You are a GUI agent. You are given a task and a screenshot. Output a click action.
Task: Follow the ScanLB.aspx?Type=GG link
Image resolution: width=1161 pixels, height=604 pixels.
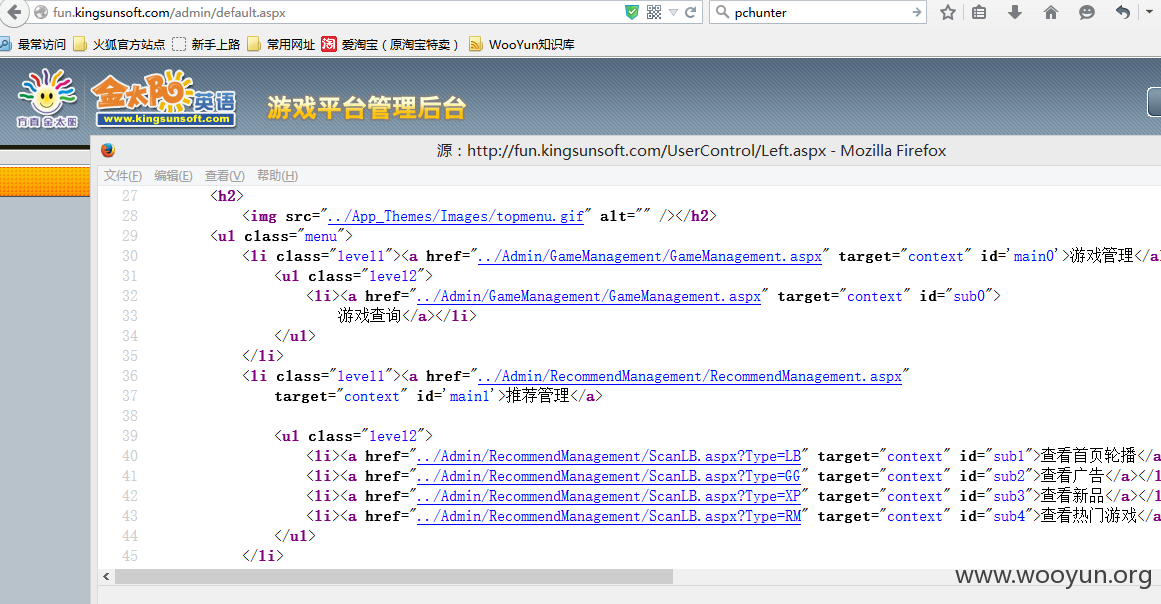(609, 476)
